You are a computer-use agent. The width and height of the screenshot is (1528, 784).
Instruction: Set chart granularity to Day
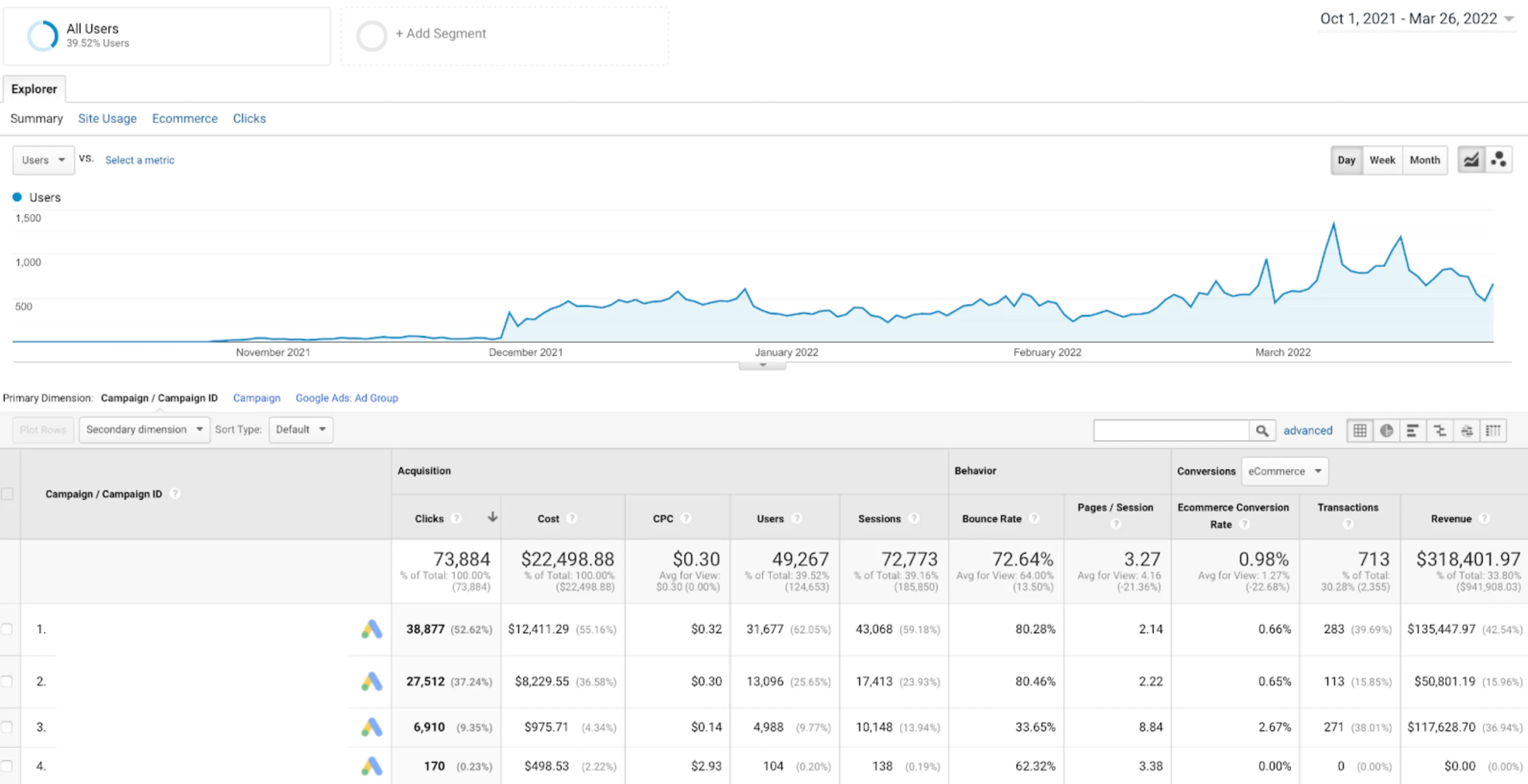[x=1347, y=160]
